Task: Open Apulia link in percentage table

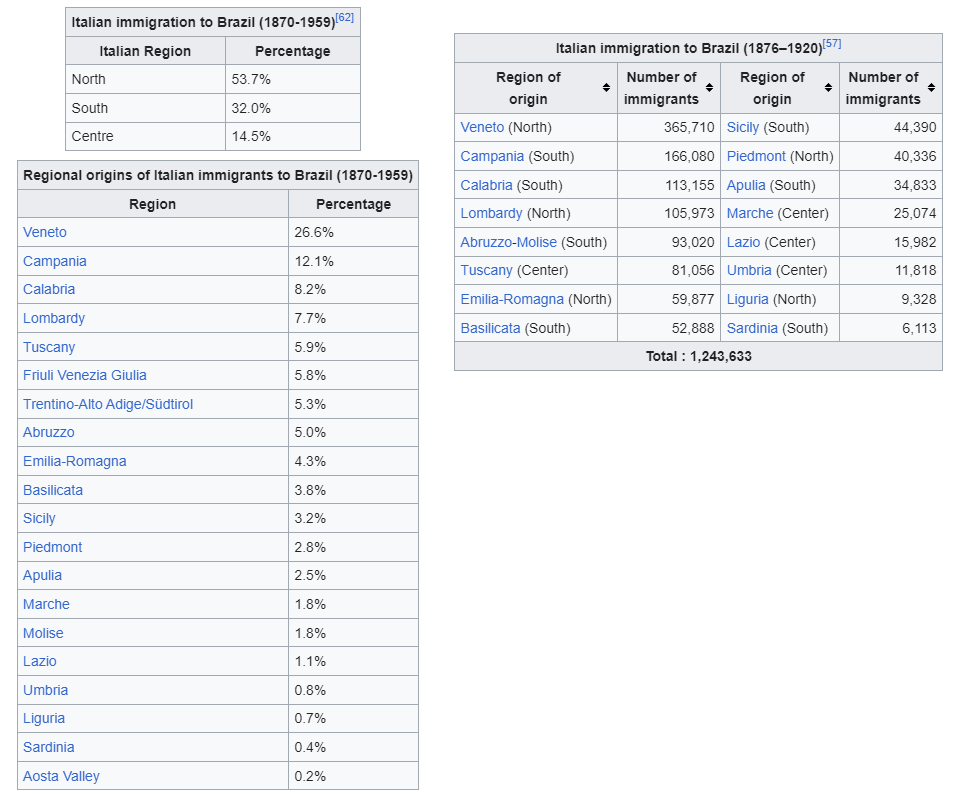Action: (42, 575)
